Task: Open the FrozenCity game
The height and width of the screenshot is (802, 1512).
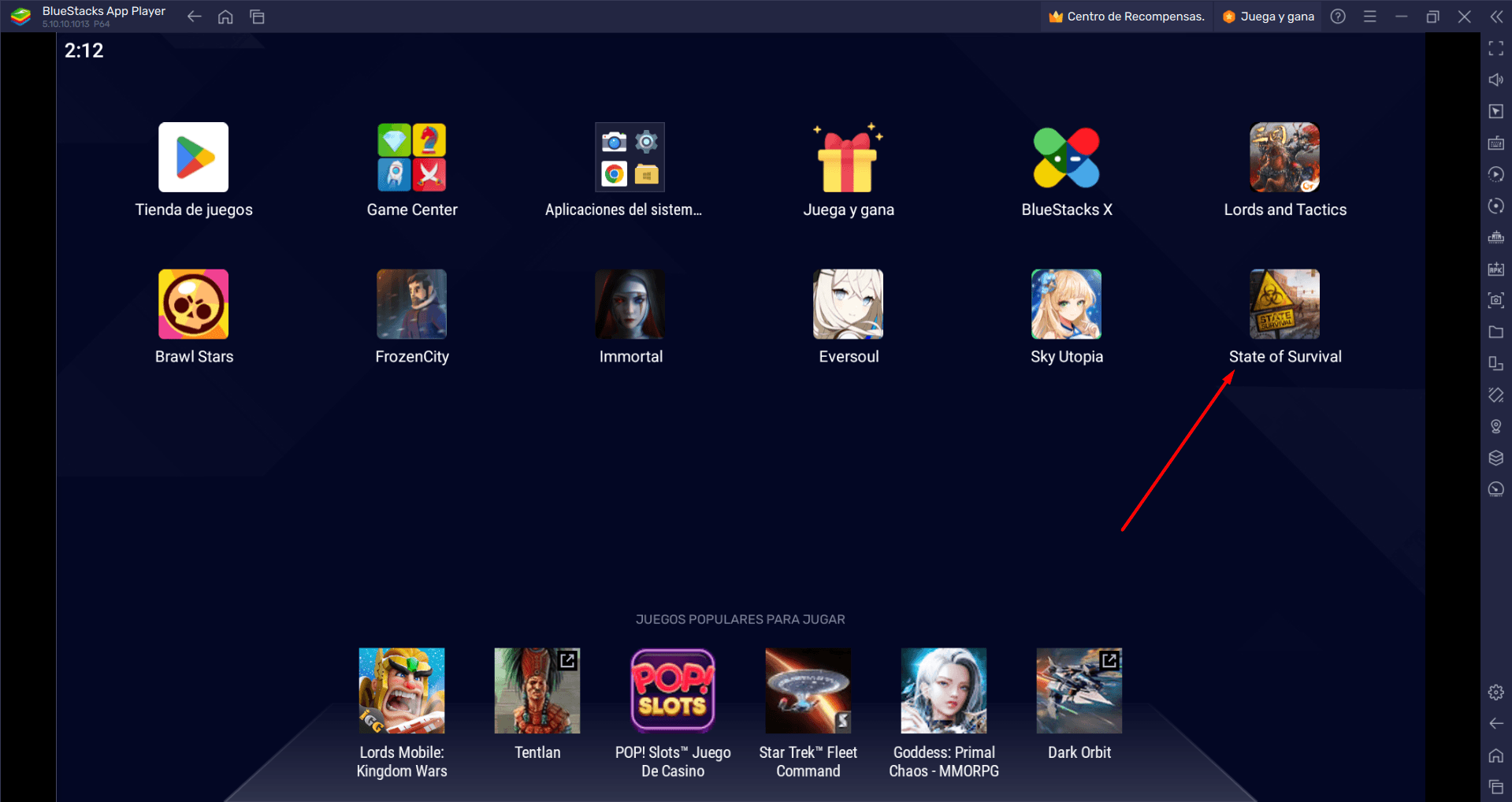Action: pos(411,304)
